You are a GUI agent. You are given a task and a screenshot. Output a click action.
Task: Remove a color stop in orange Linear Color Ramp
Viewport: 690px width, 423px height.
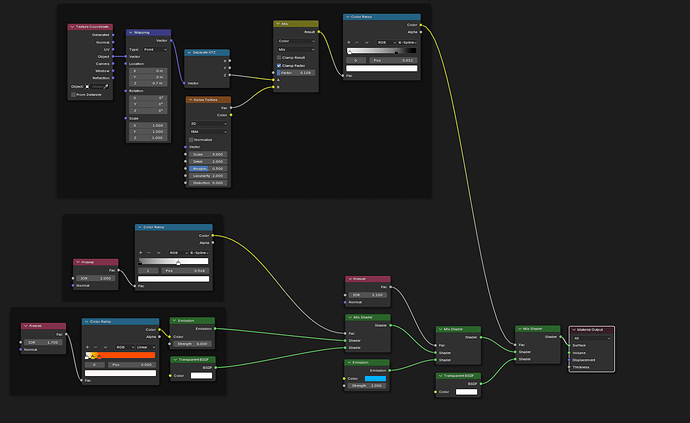95,347
